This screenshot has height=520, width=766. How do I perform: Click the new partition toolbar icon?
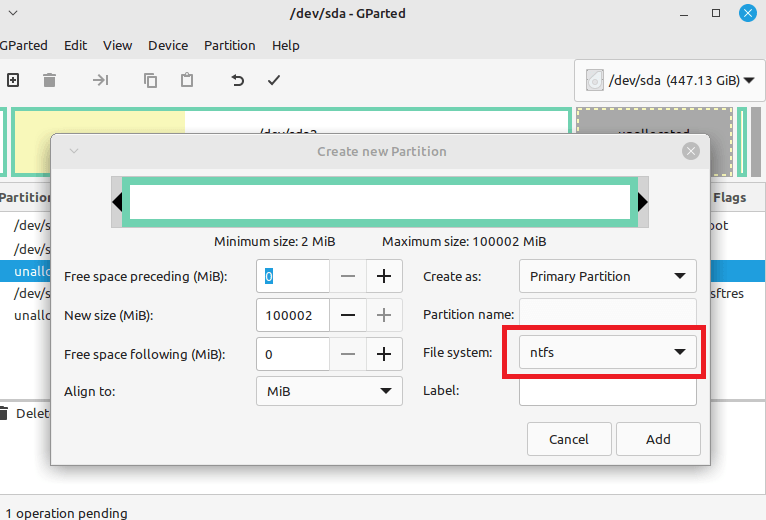[x=12, y=80]
